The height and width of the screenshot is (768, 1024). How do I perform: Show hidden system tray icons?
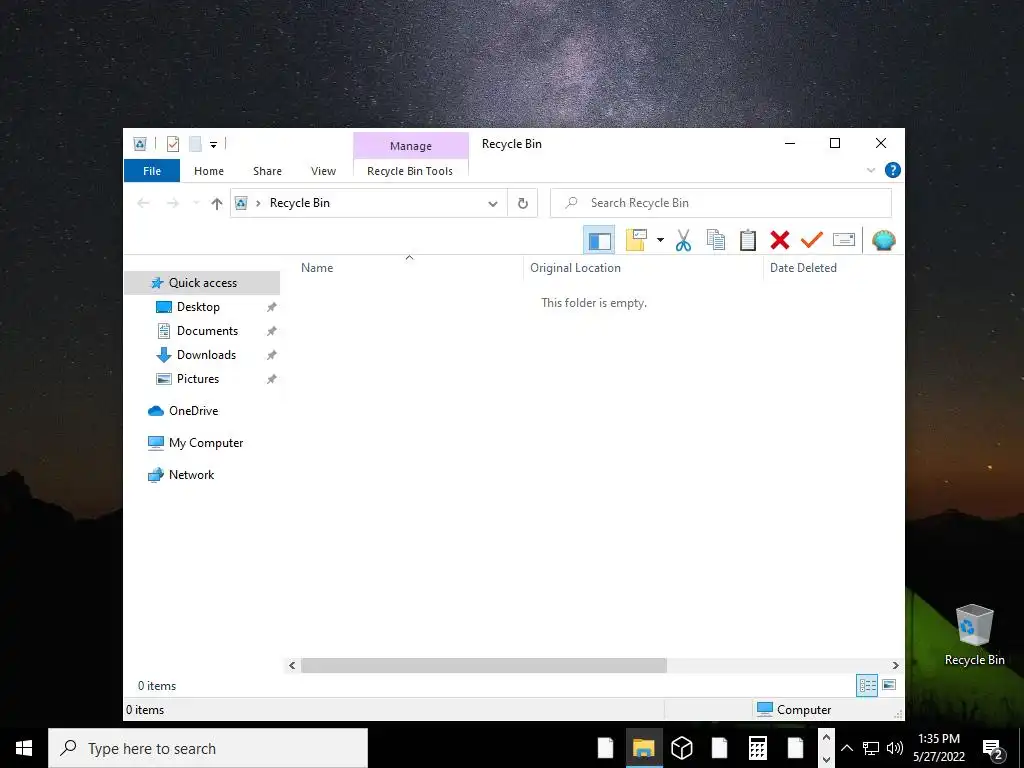847,748
